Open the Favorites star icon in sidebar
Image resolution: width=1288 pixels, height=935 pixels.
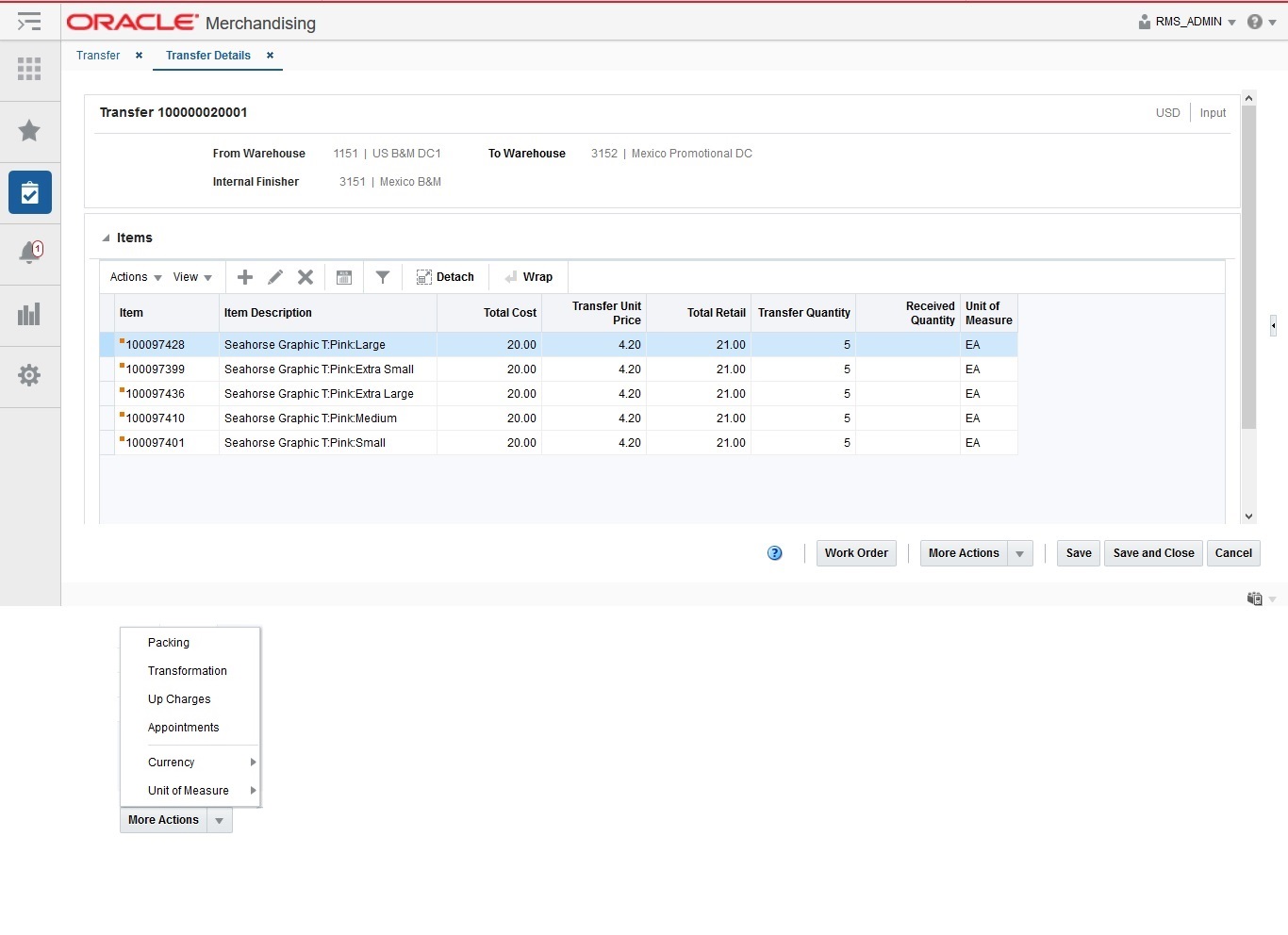pyautogui.click(x=29, y=131)
